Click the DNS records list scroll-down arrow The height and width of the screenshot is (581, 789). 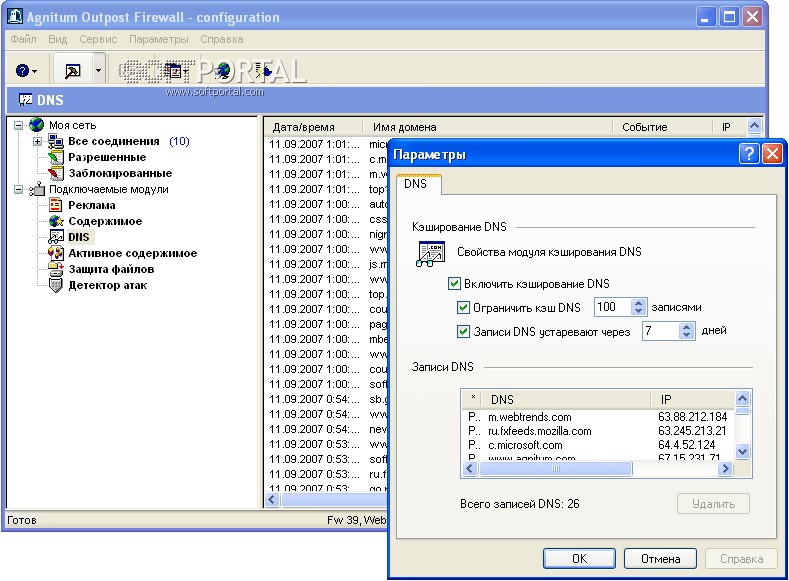pos(743,451)
